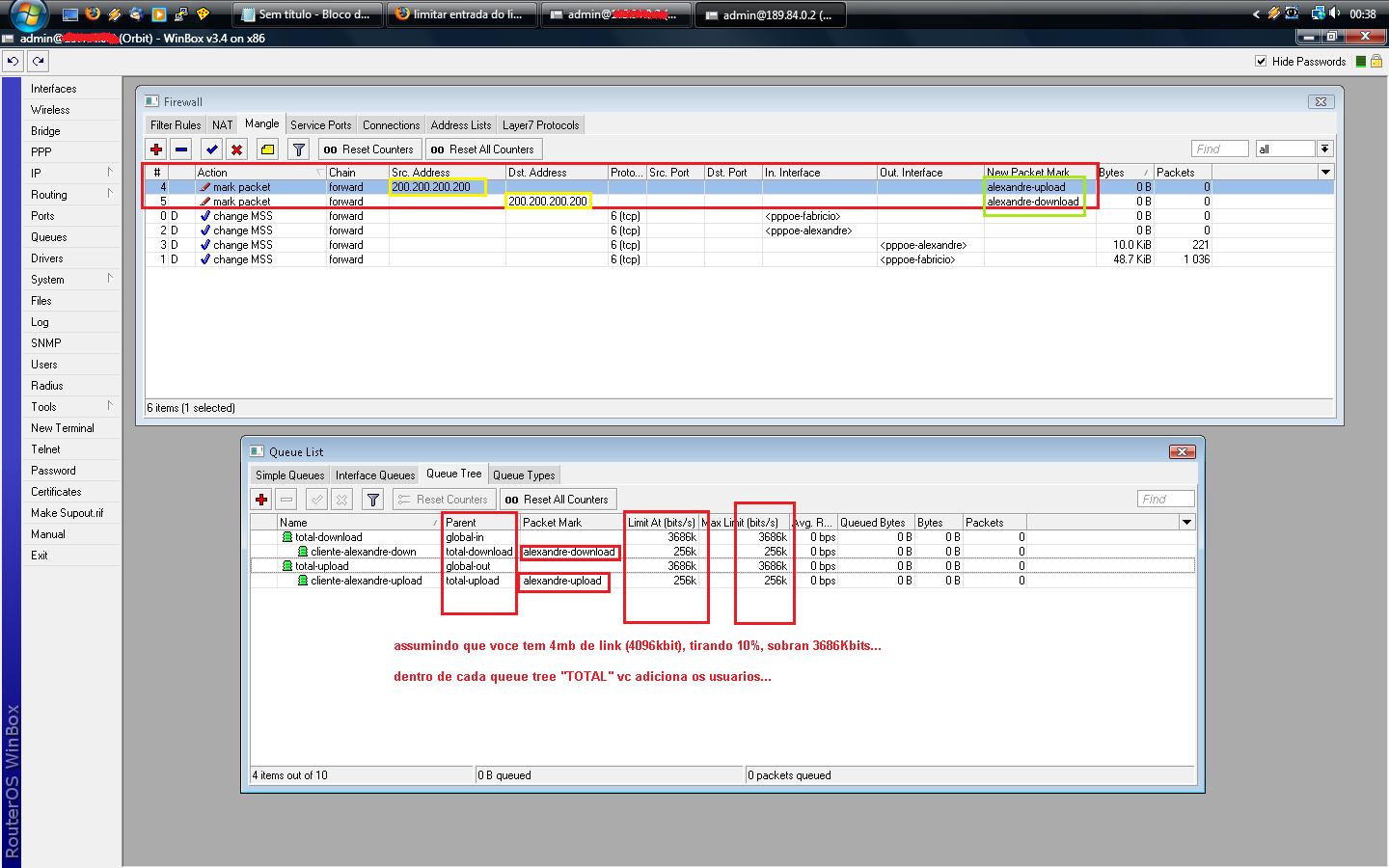Open the Log entry in sidebar
The width and height of the screenshot is (1389, 868).
tap(40, 322)
